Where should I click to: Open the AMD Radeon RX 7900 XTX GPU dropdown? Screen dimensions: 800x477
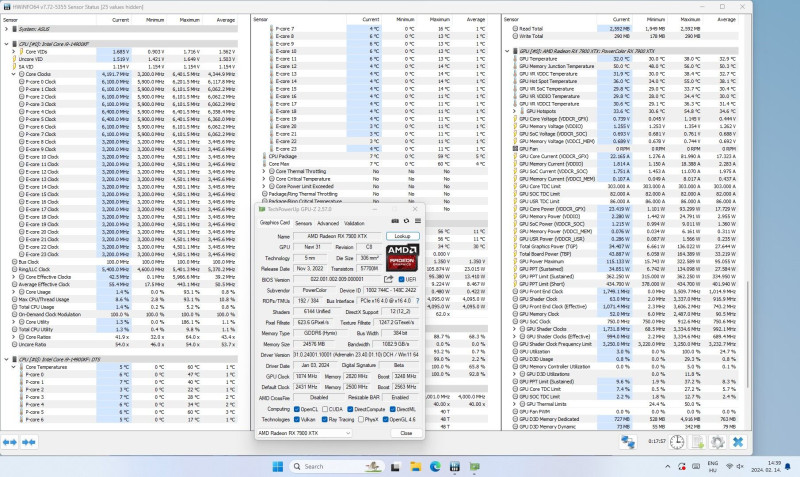304,433
